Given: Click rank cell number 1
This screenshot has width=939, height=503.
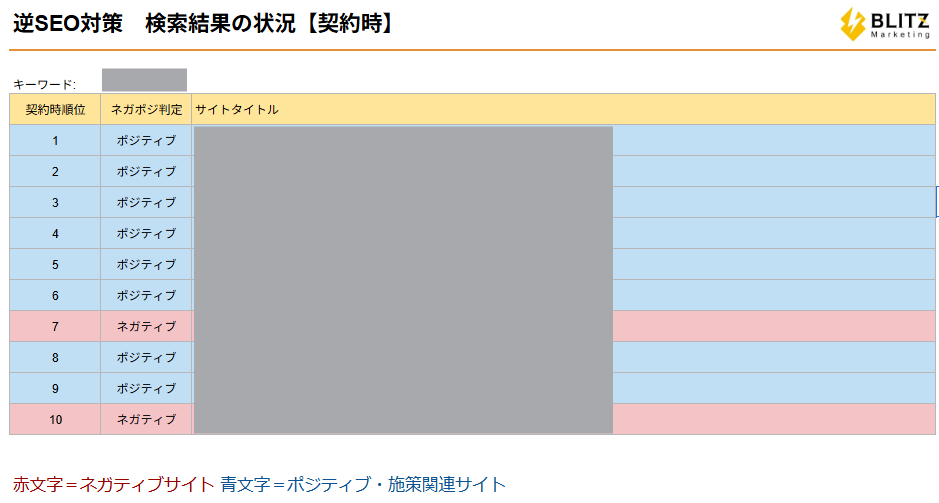Looking at the screenshot, I should pyautogui.click(x=55, y=141).
